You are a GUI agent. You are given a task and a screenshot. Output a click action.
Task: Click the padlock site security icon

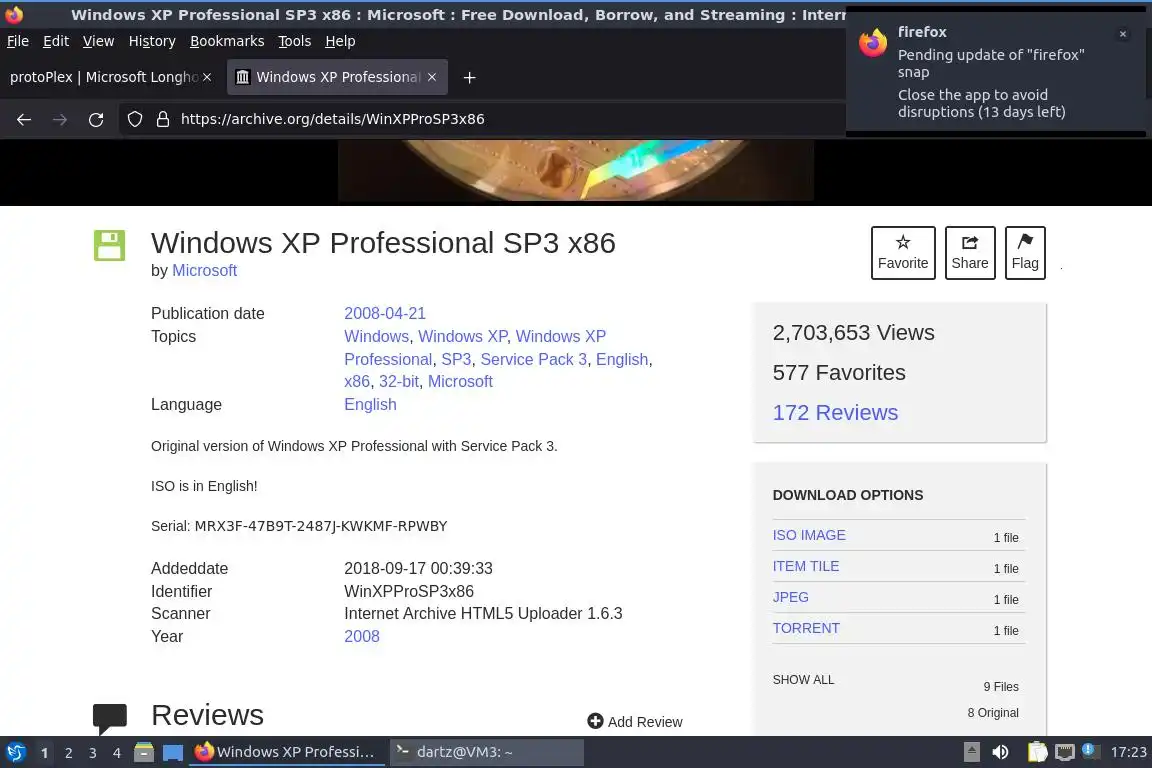click(163, 119)
